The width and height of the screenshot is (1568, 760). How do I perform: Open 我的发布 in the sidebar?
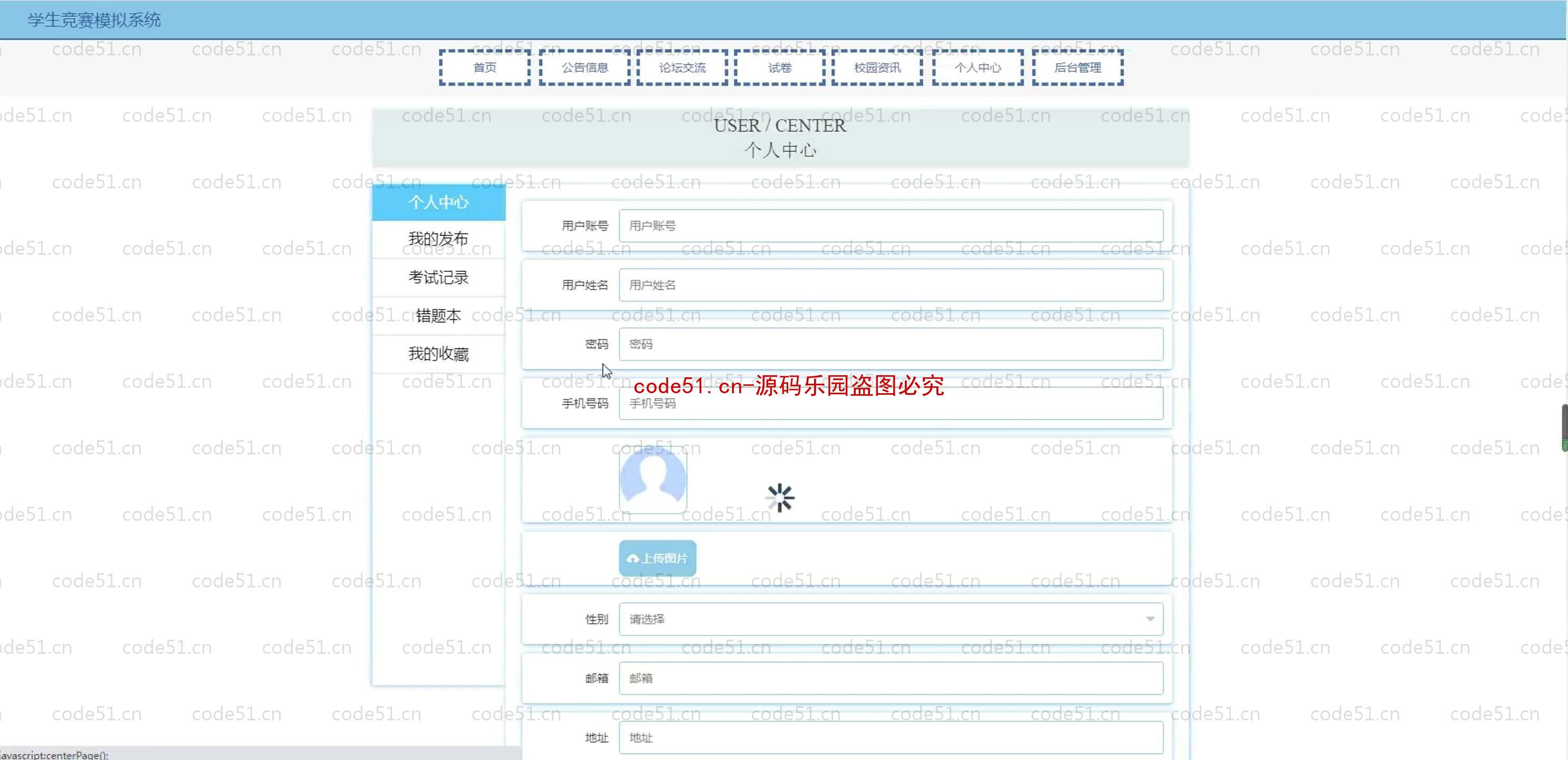tap(438, 239)
